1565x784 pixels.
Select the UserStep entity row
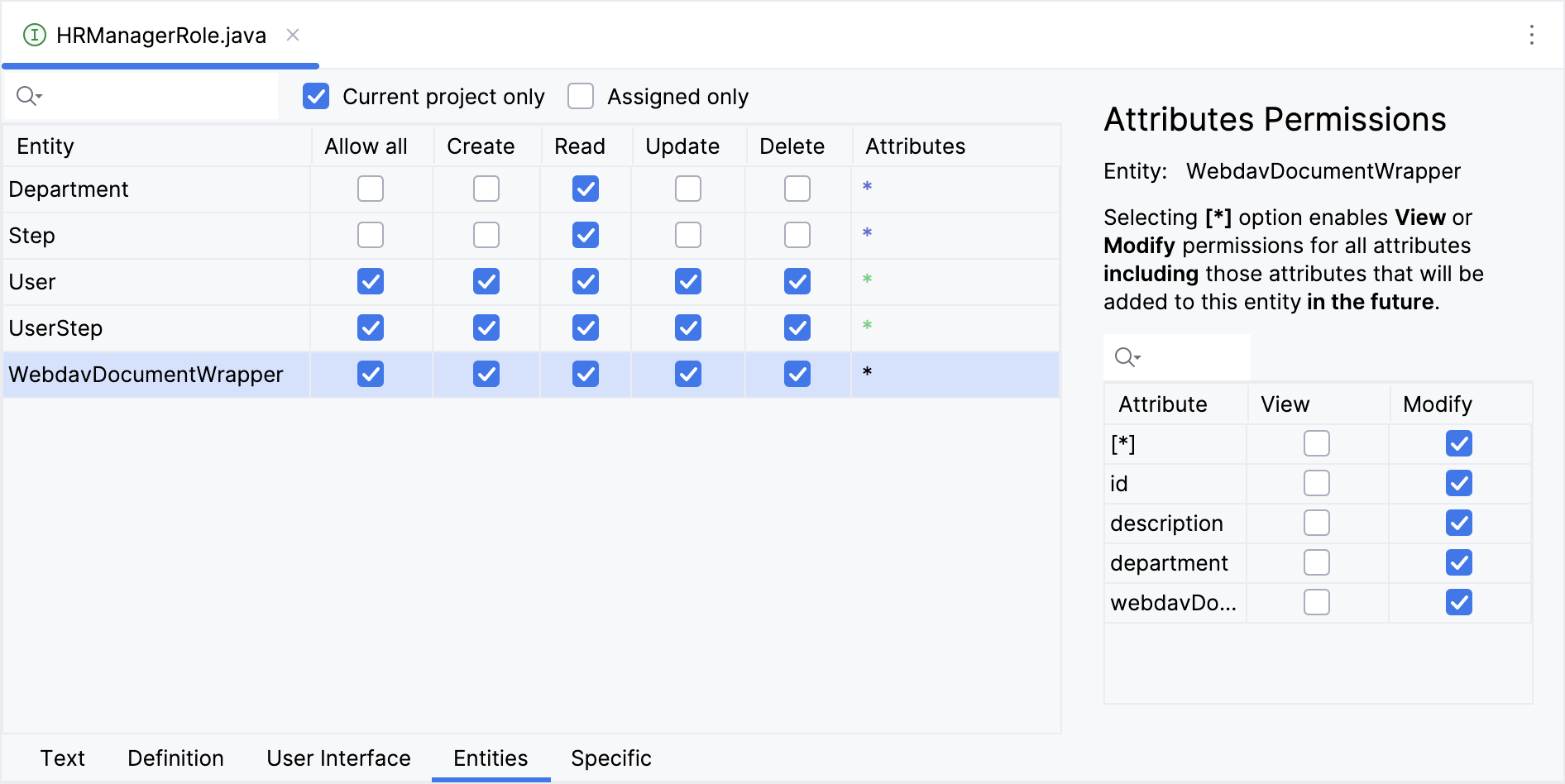pos(56,328)
